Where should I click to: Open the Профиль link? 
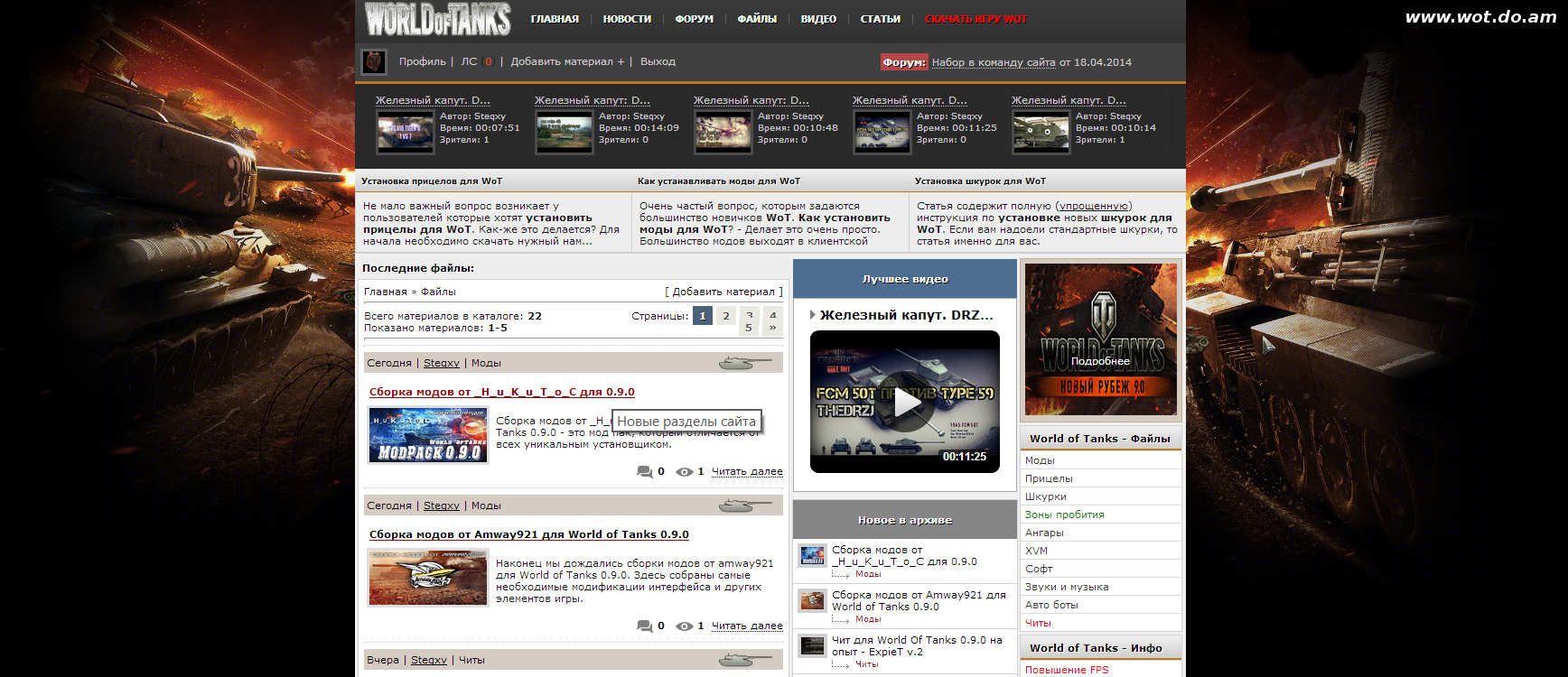tap(423, 61)
